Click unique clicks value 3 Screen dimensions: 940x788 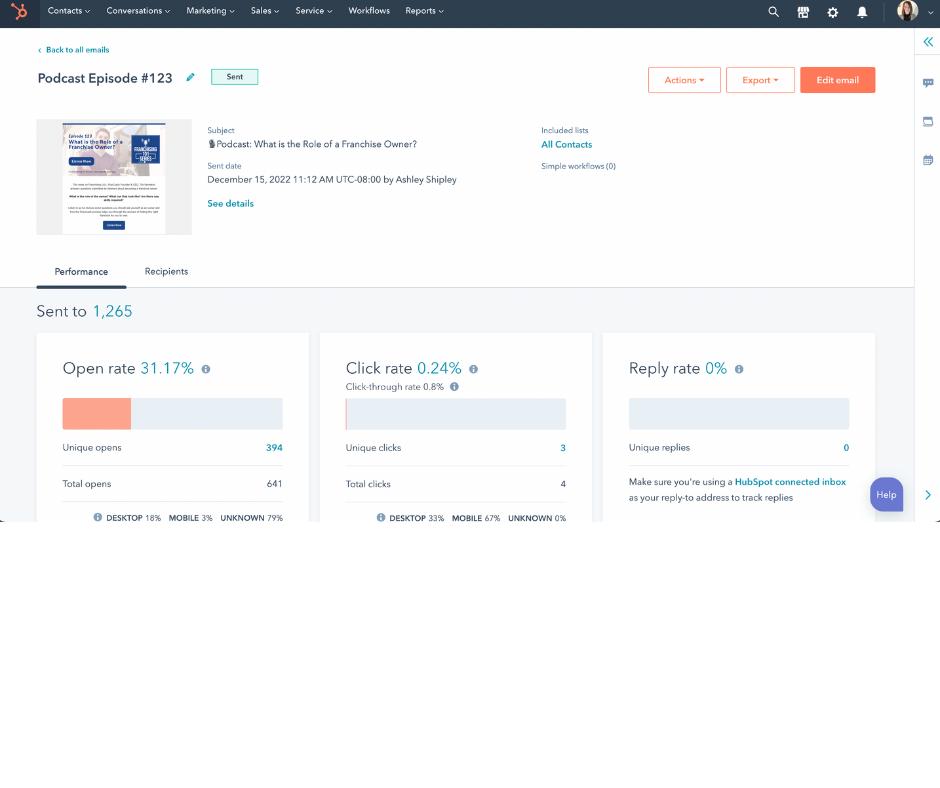(x=563, y=448)
